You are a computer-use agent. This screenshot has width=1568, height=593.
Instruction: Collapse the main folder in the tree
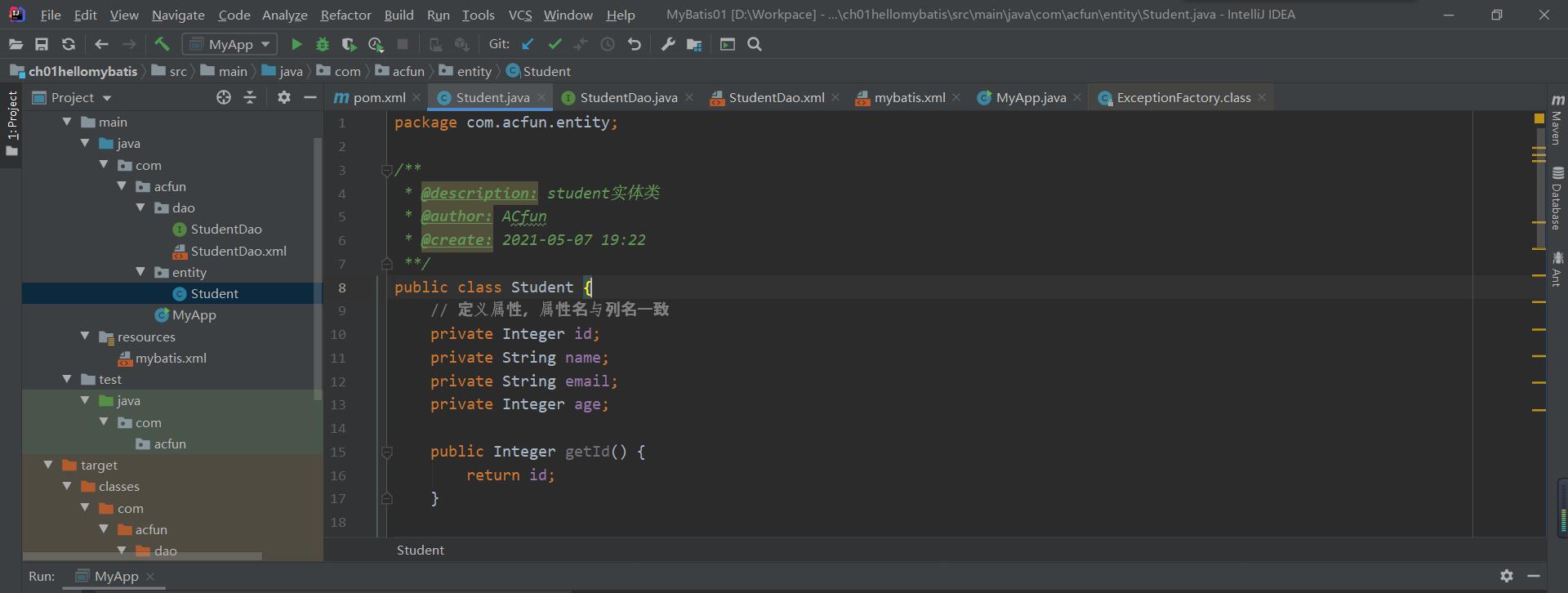(x=68, y=122)
